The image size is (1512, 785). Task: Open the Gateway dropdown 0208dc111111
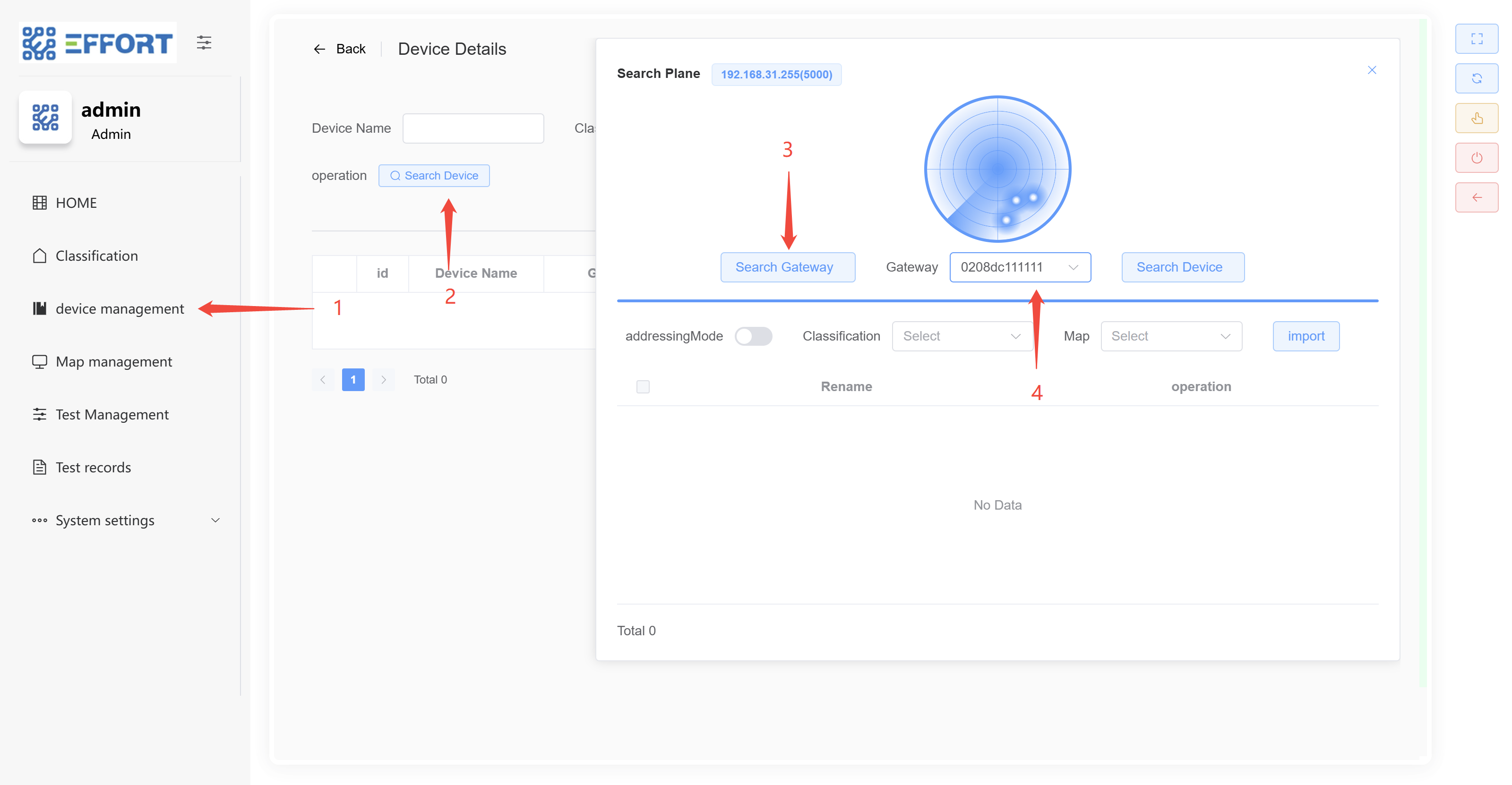pos(1020,267)
